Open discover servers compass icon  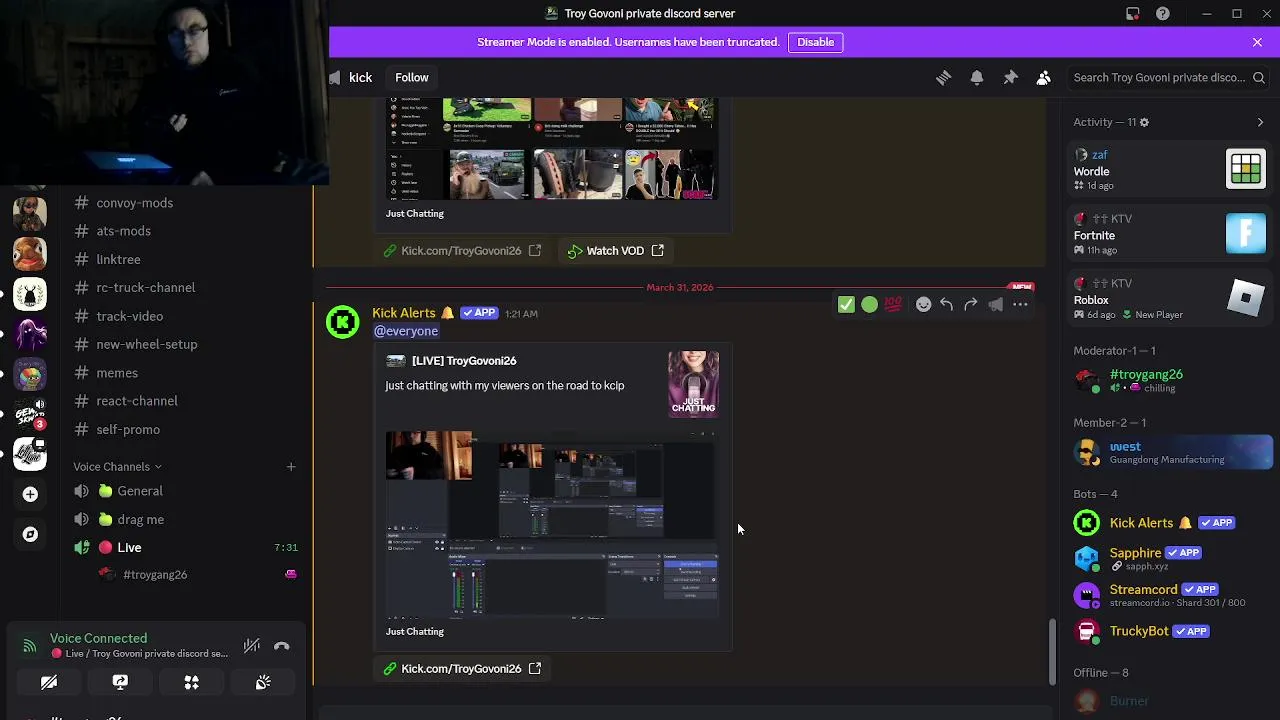tap(30, 534)
